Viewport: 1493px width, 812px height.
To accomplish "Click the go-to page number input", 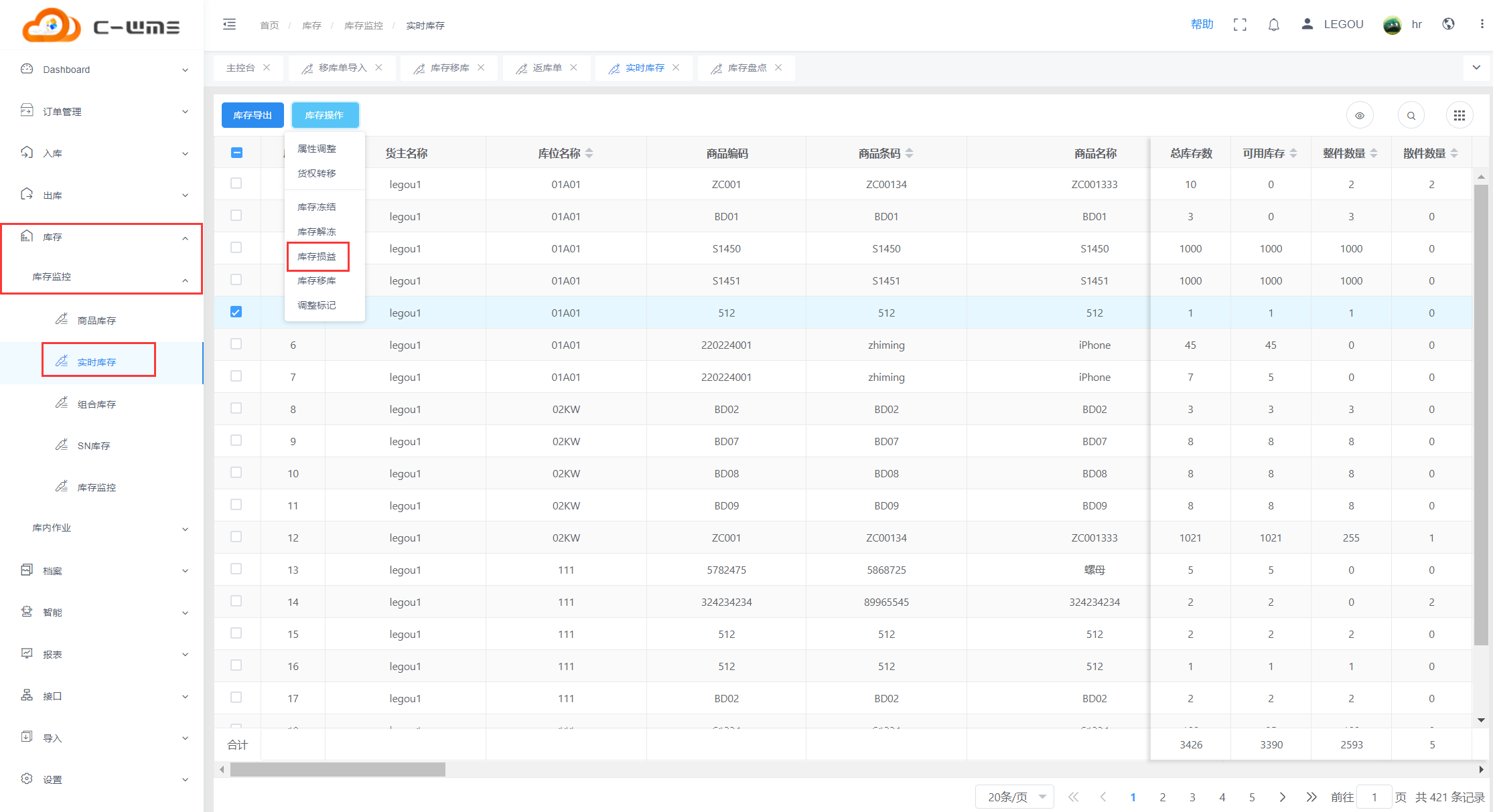I will (1374, 797).
